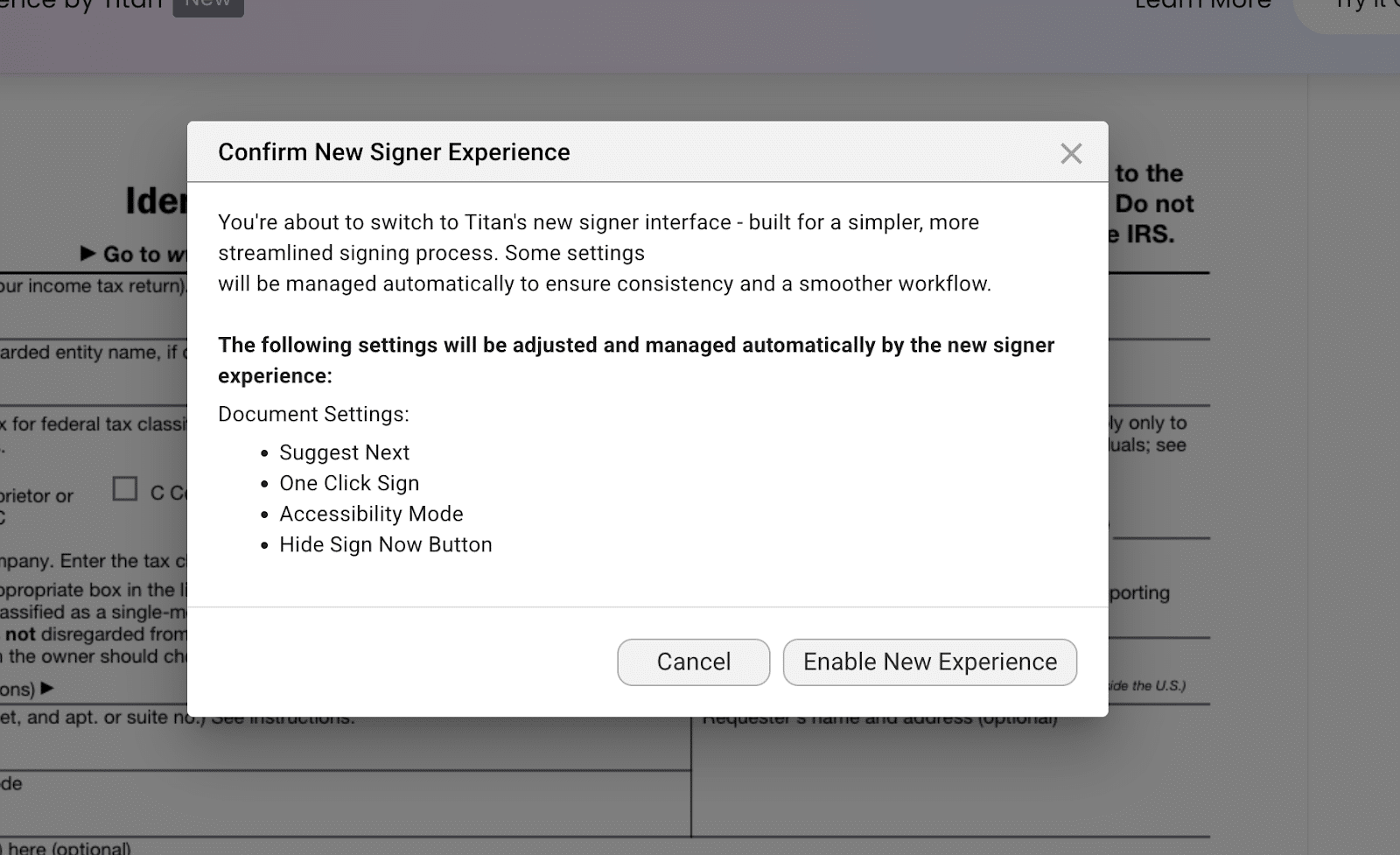Click the bold 'The following settings will be adjusted' text
Viewport: 1400px width, 855px height.
(636, 360)
